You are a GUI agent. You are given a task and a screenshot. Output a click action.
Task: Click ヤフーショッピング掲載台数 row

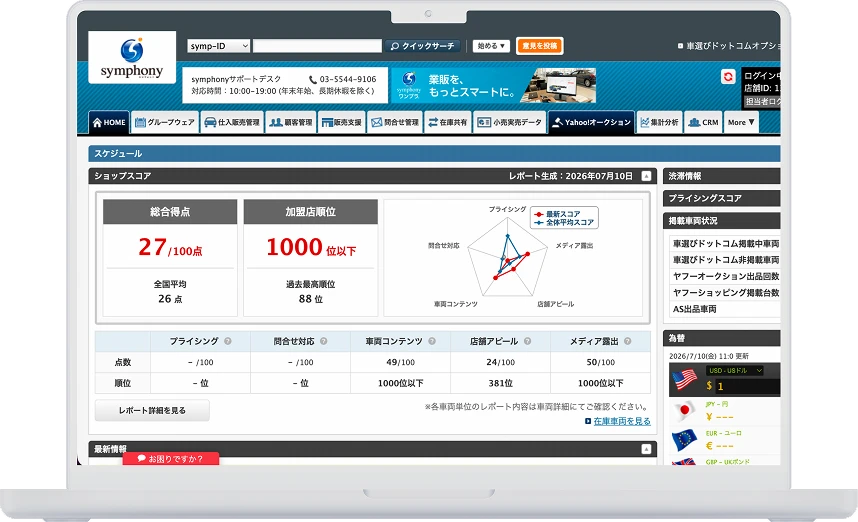pyautogui.click(x=725, y=293)
